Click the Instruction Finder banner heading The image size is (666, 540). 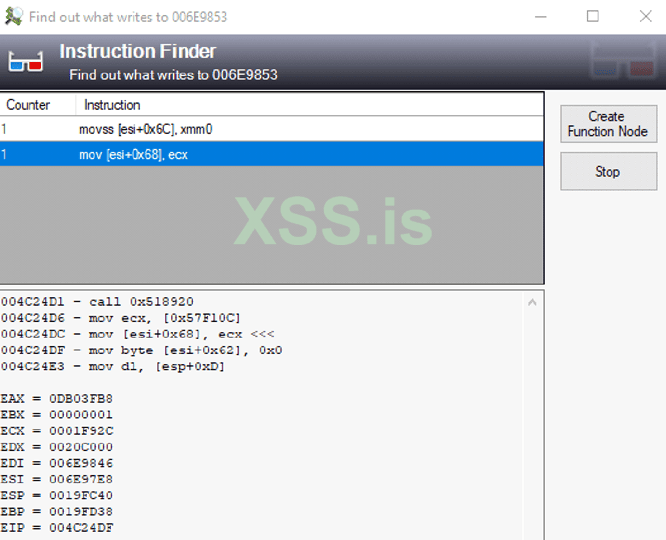click(138, 51)
